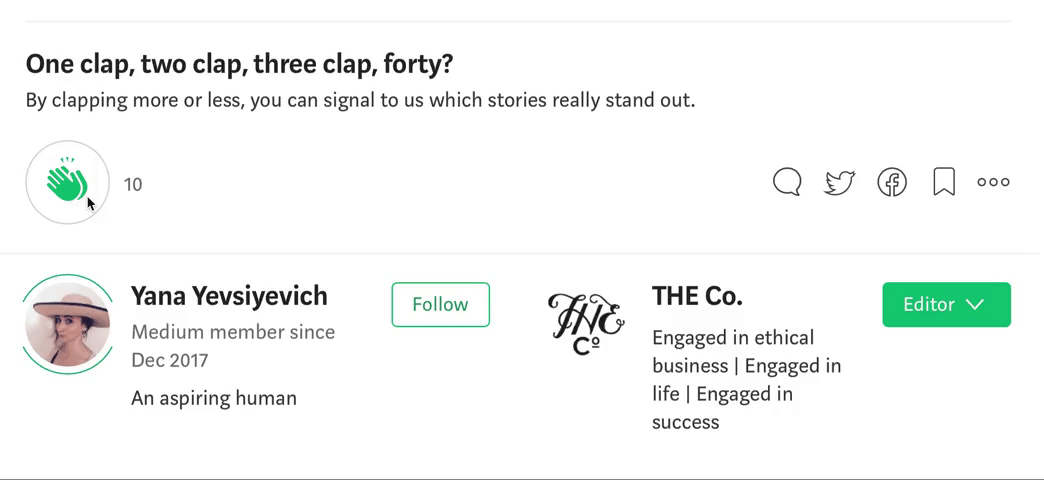Share the story via Facebook icon
1044x480 pixels.
pyautogui.click(x=892, y=182)
